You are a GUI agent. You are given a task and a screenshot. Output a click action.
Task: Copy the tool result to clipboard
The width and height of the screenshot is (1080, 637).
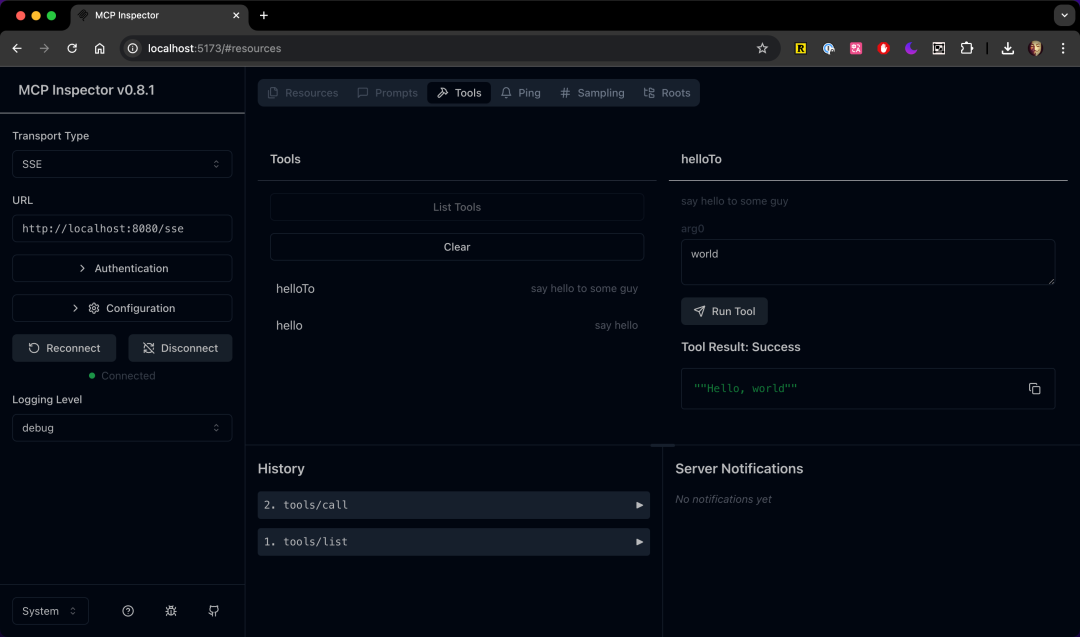(1034, 389)
